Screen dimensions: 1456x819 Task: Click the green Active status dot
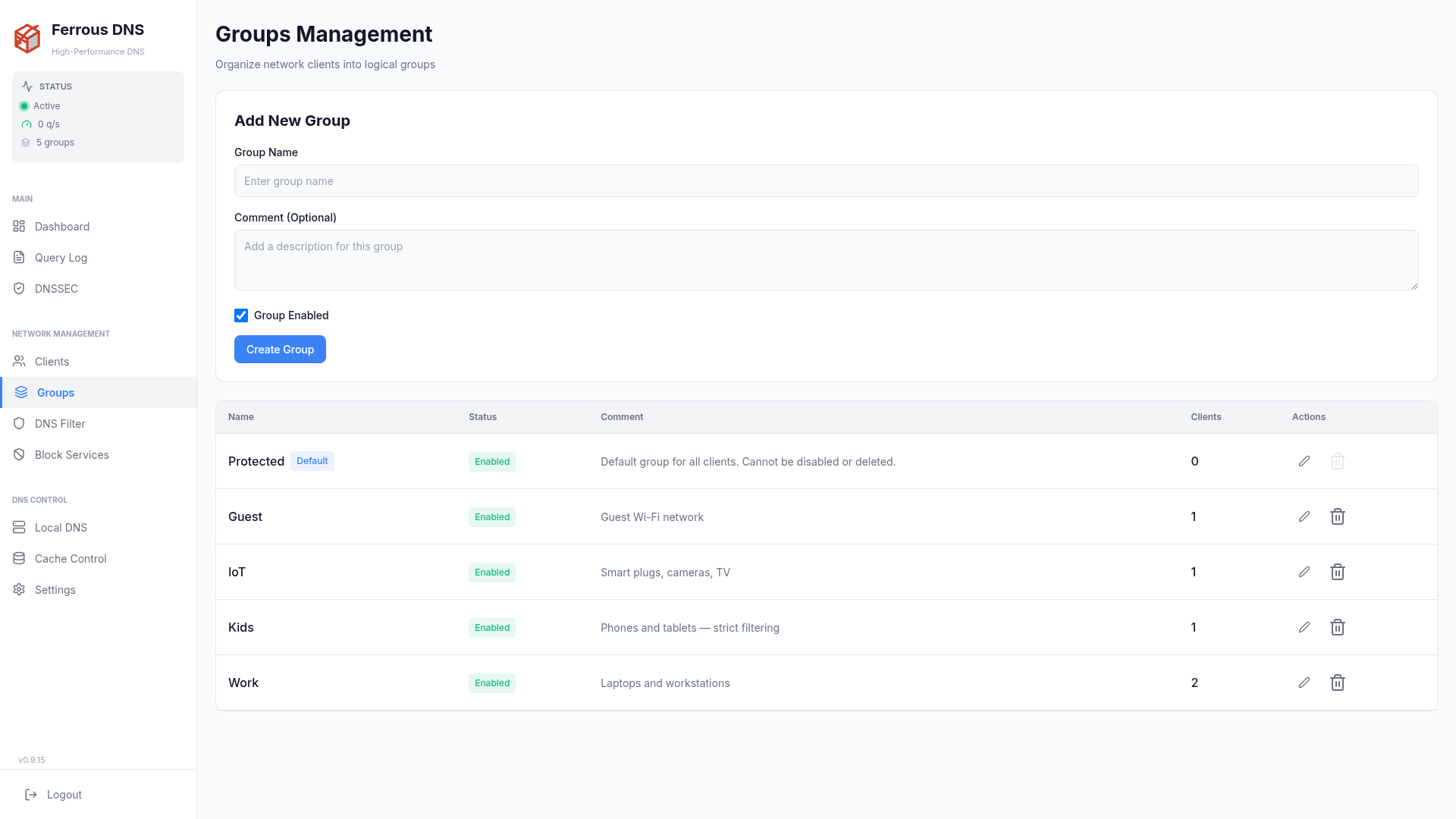(24, 106)
